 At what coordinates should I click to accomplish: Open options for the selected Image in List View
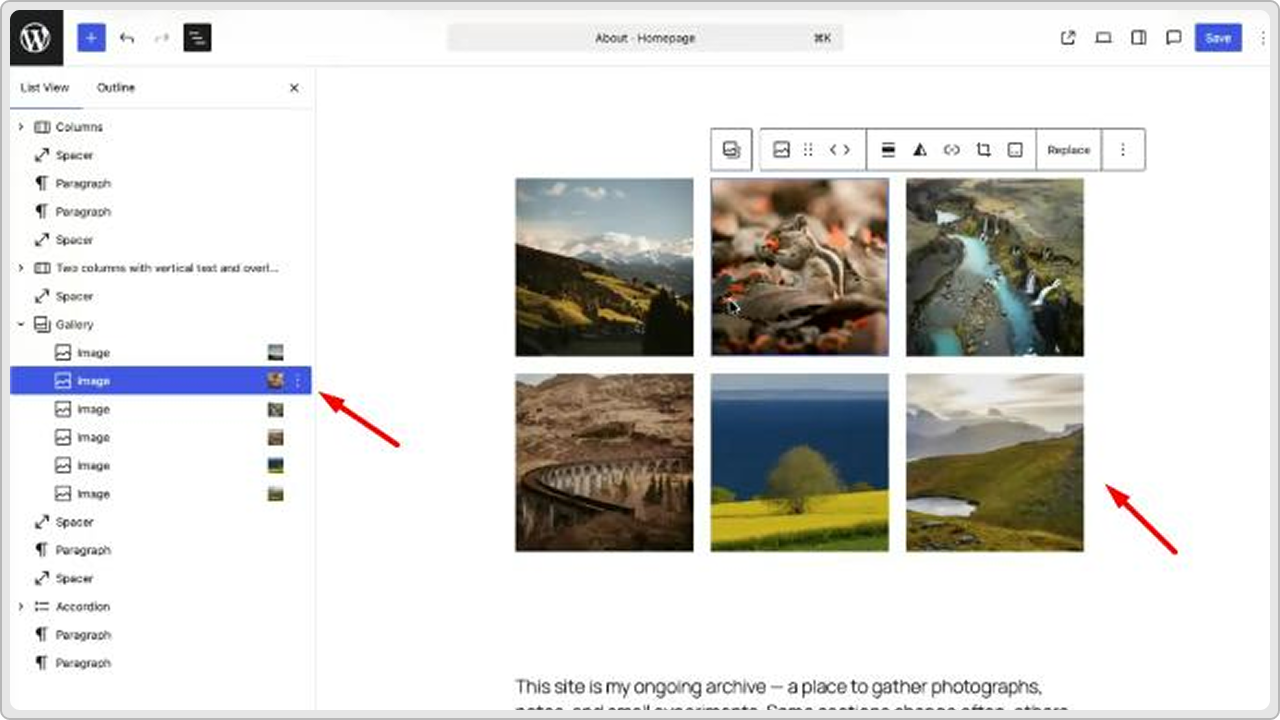point(297,380)
